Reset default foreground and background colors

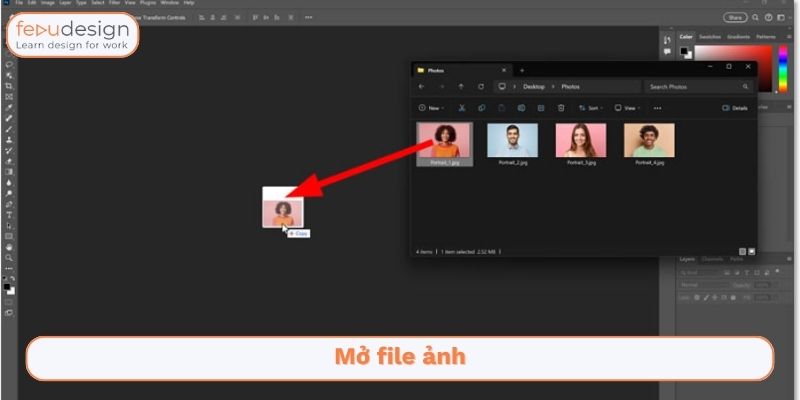click(5, 279)
